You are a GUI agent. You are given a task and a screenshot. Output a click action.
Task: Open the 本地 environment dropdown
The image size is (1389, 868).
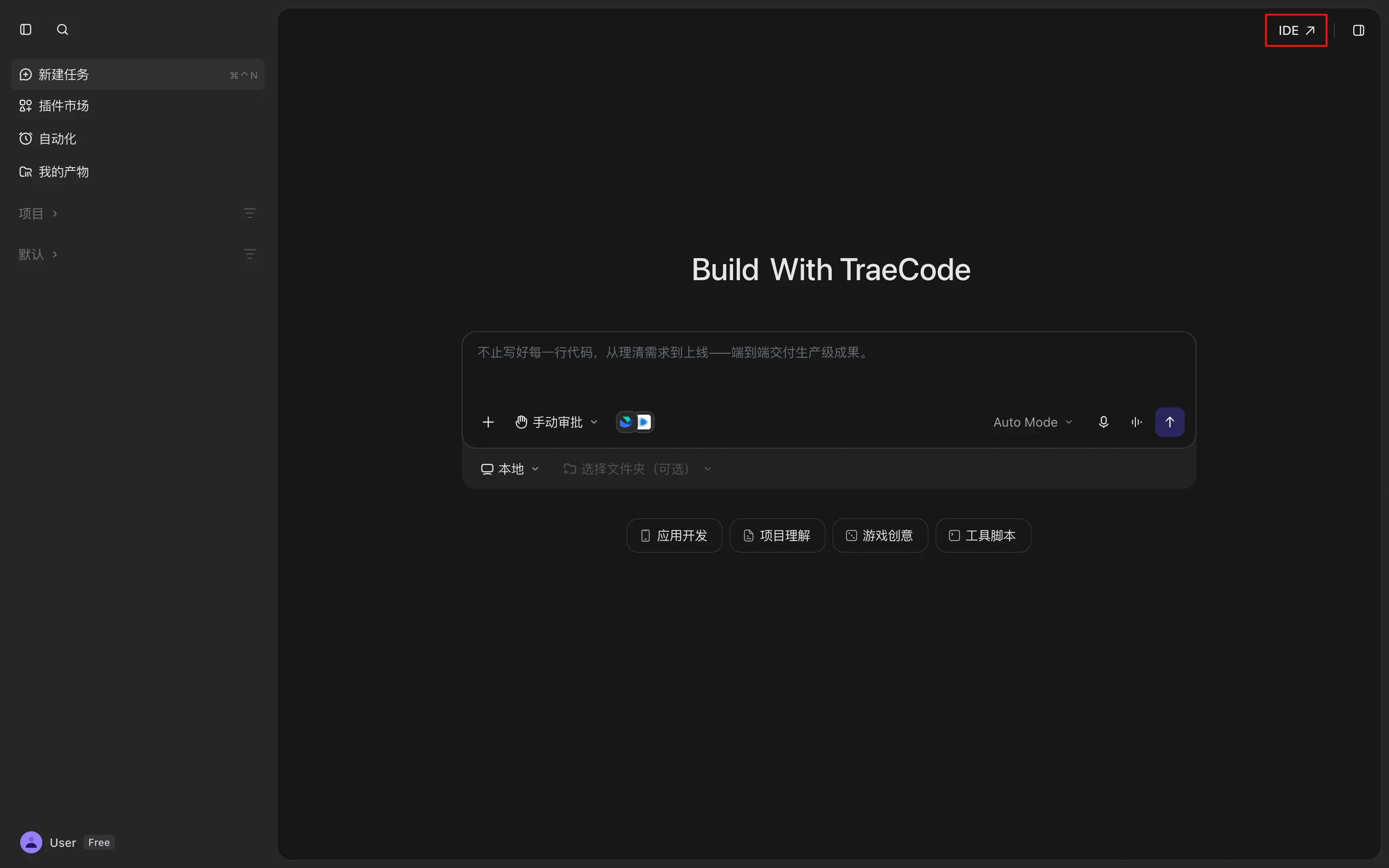(510, 469)
